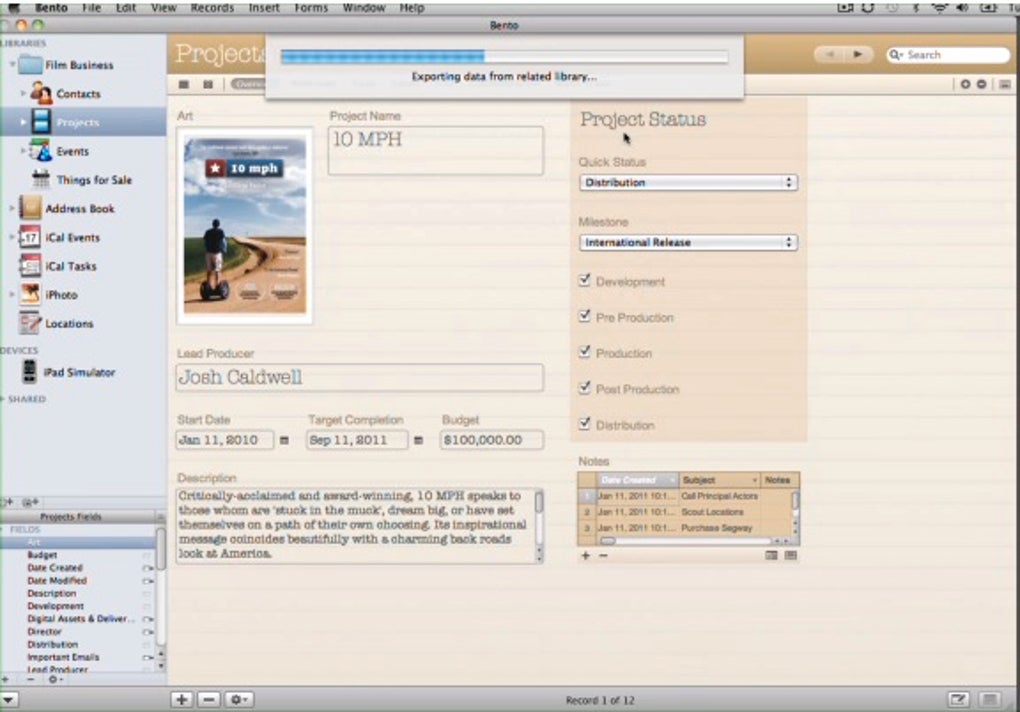Delete the record with minus button
The image size is (1020, 712).
point(208,700)
